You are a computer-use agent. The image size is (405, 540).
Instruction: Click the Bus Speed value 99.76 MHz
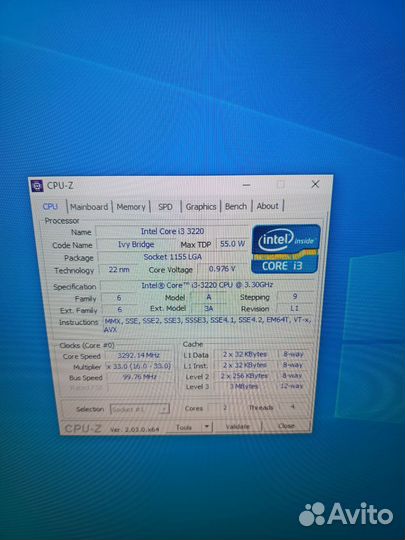point(139,377)
